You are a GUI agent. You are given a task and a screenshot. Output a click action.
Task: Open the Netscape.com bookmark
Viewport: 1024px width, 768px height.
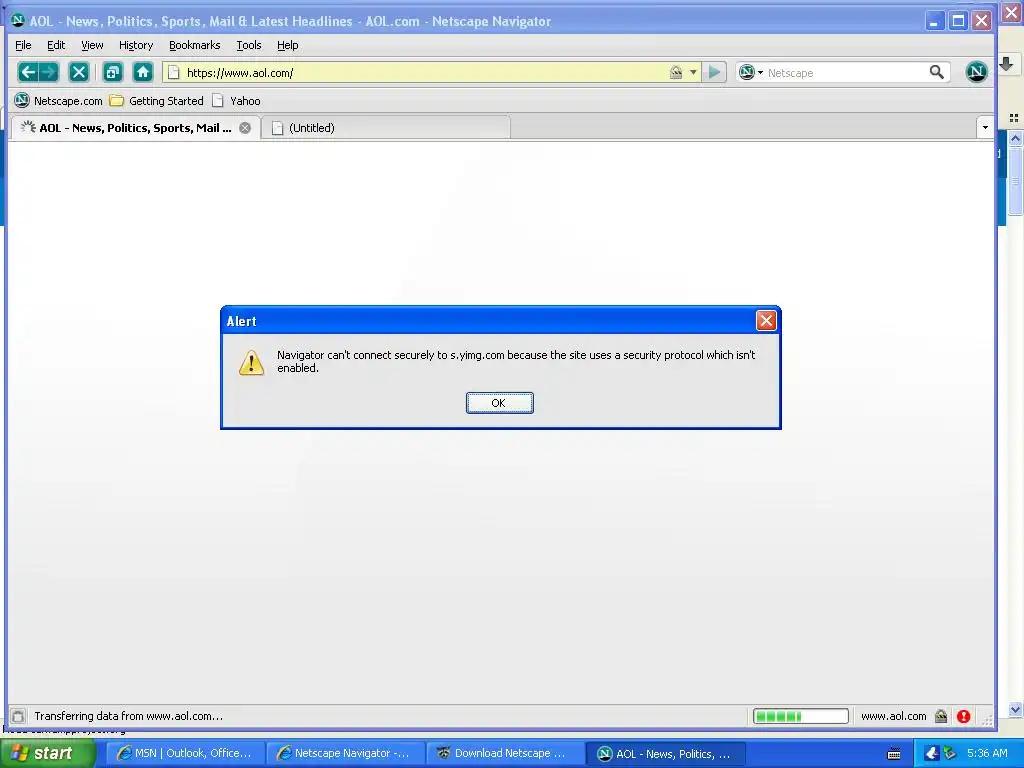tap(59, 101)
